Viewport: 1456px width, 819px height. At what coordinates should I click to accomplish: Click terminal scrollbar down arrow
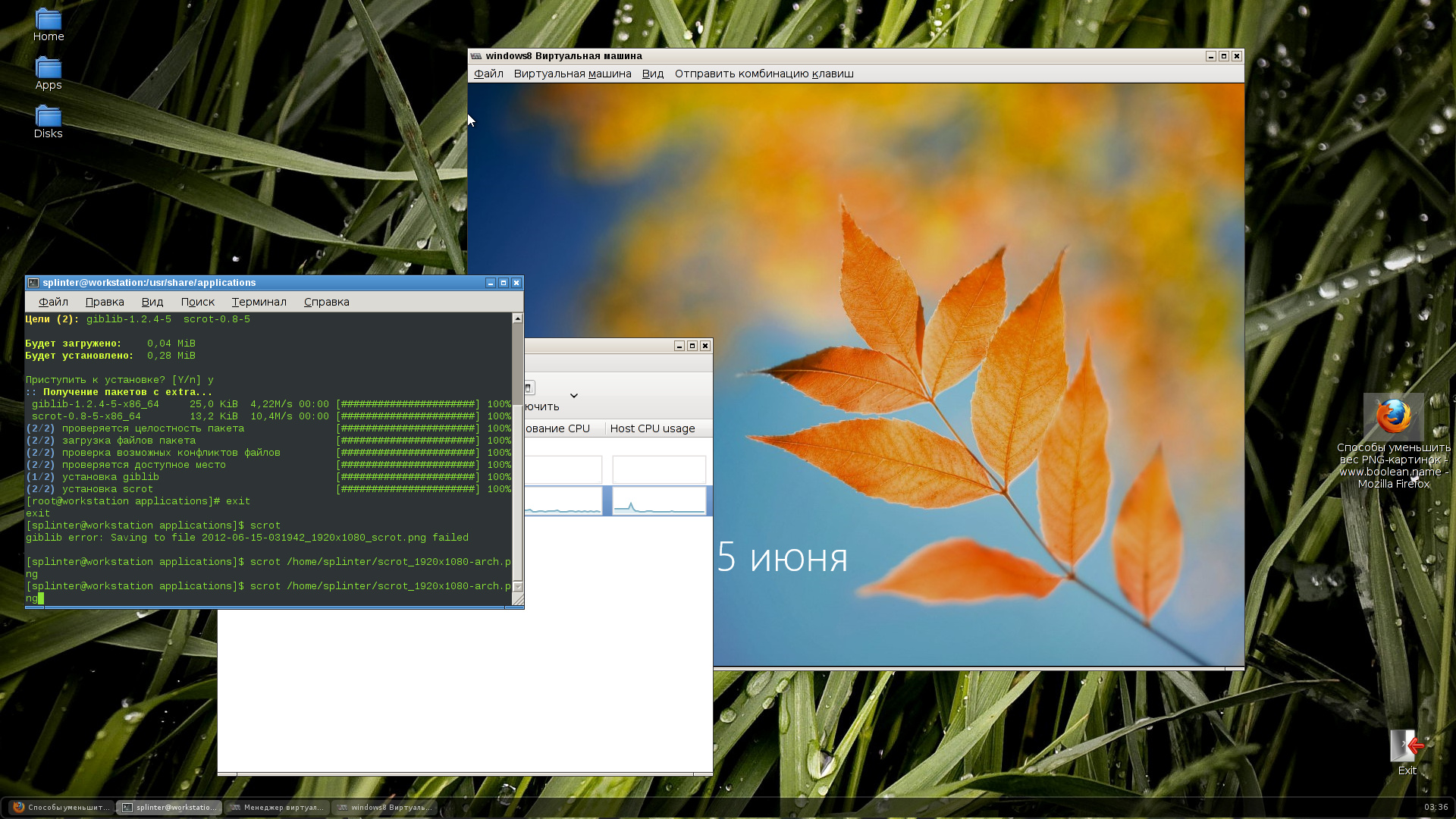tap(518, 586)
